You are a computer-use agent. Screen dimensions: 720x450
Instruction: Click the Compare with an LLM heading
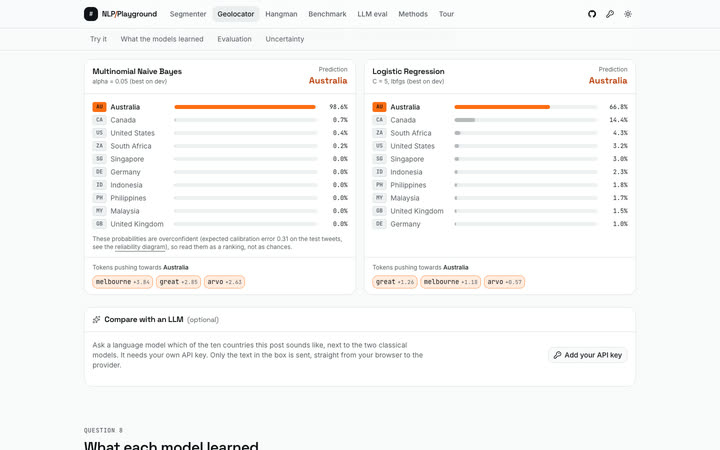[144, 320]
